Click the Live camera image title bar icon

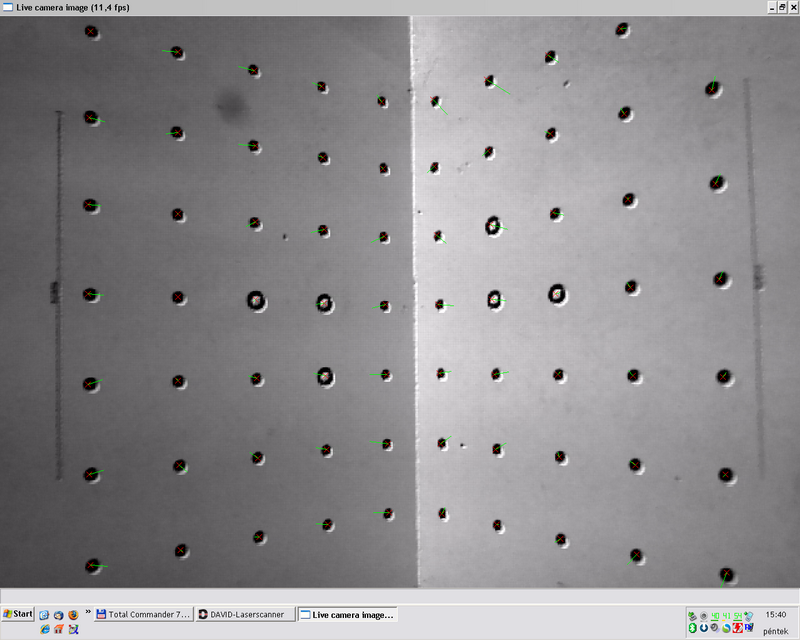click(8, 7)
